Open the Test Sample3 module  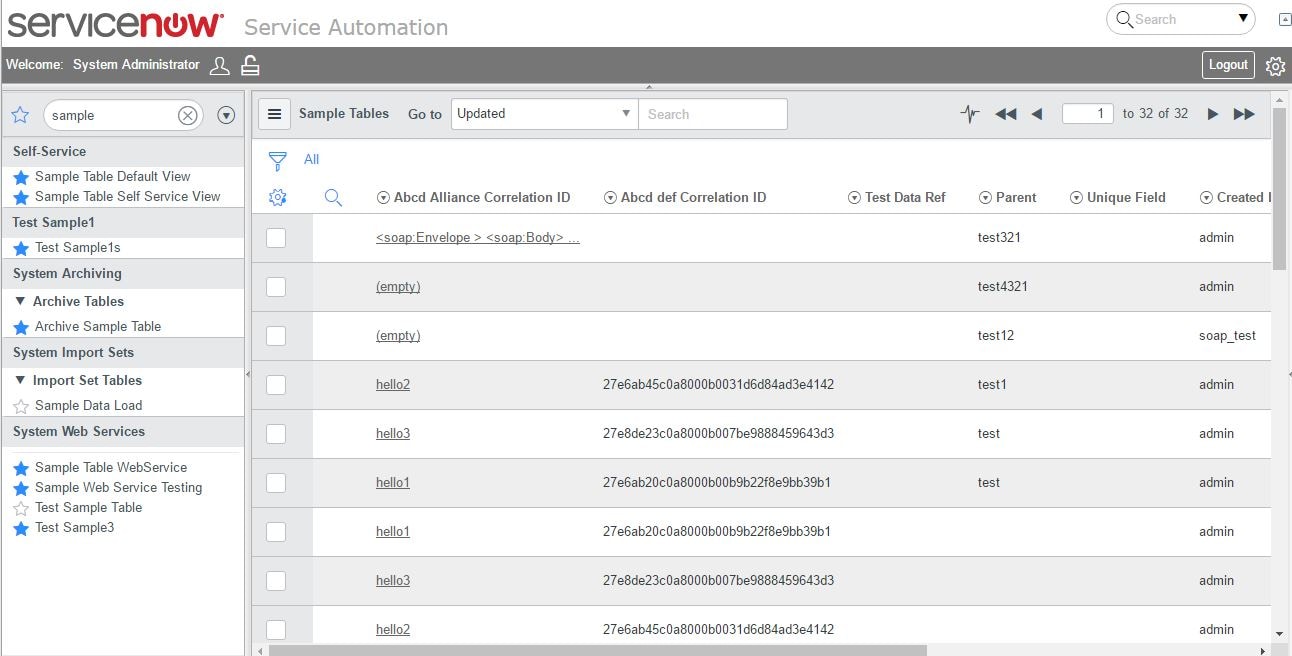(75, 528)
